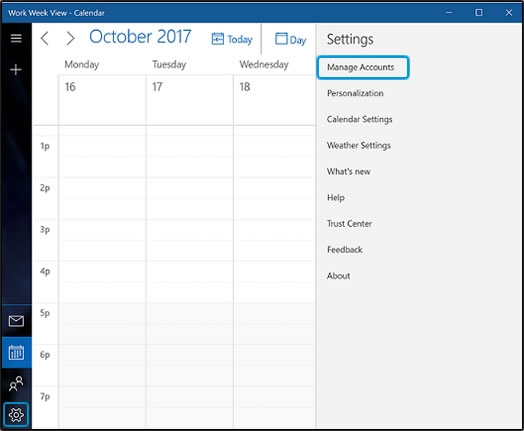Click the 5p time slot on Wednesday
This screenshot has width=524, height=431.
[x=275, y=324]
